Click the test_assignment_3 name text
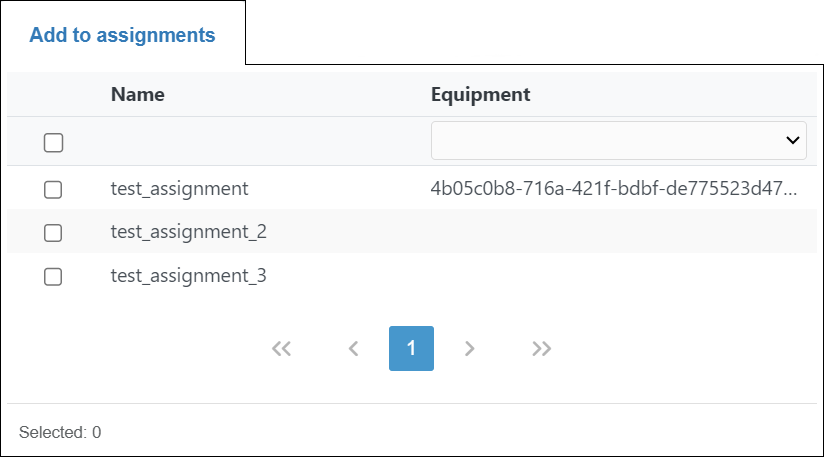This screenshot has height=457, width=824. 188,276
